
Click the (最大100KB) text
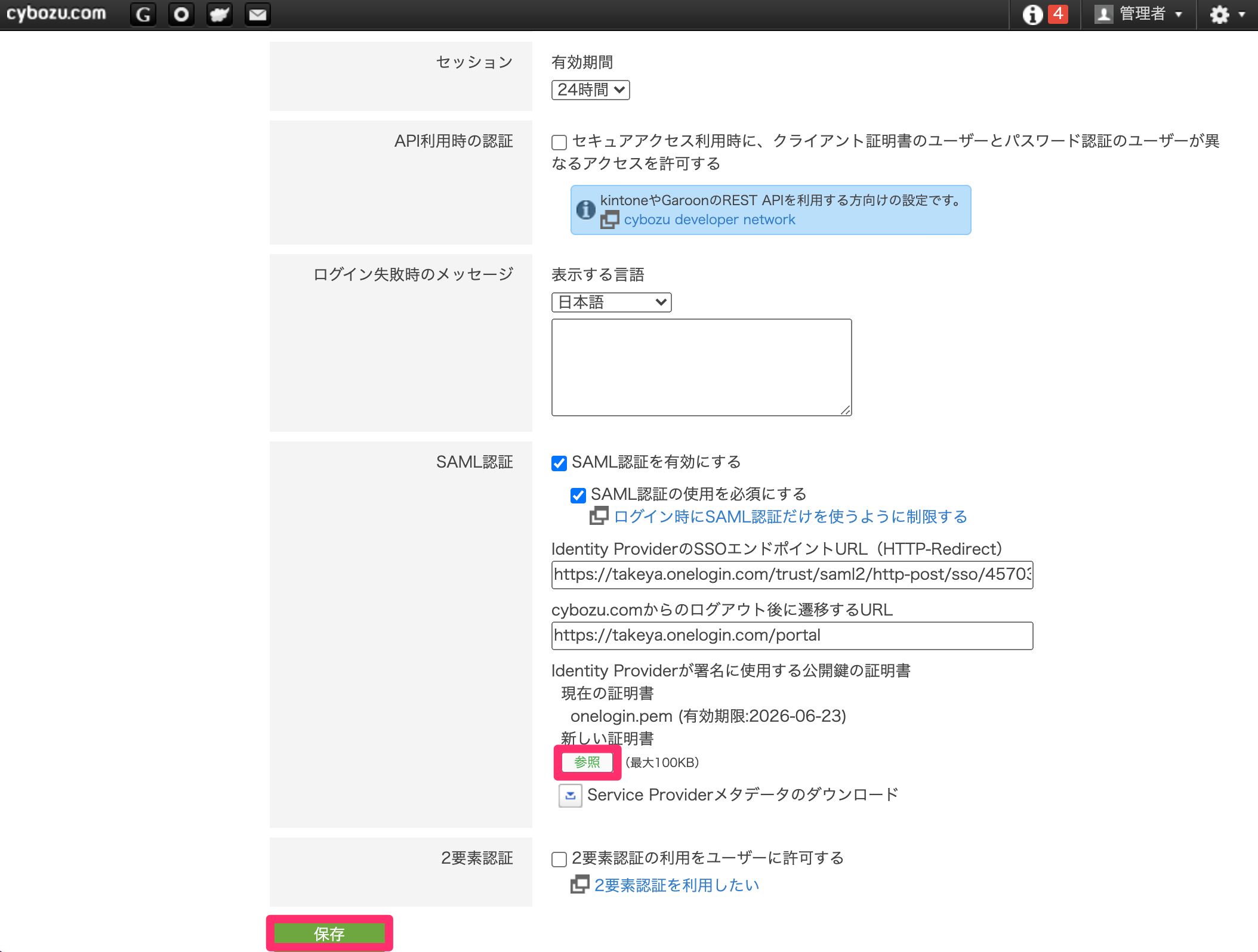click(x=662, y=762)
